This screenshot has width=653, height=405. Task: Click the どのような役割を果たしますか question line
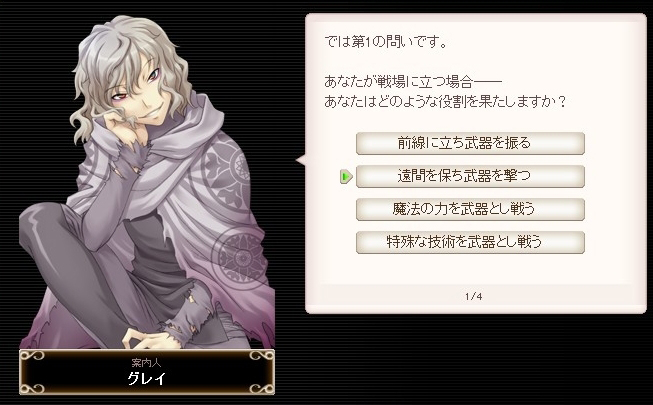point(445,102)
